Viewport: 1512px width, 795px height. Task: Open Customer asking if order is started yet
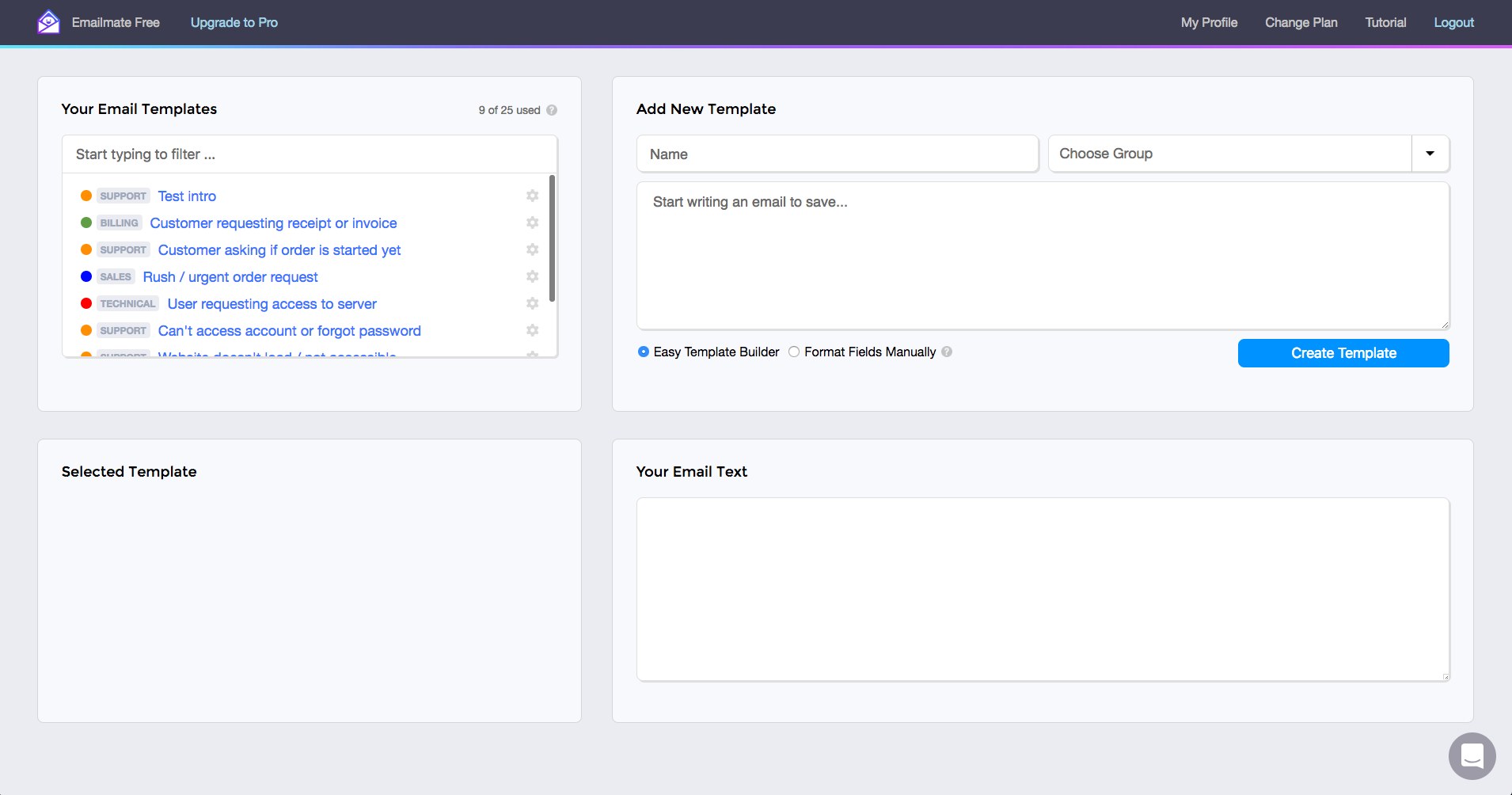(279, 249)
